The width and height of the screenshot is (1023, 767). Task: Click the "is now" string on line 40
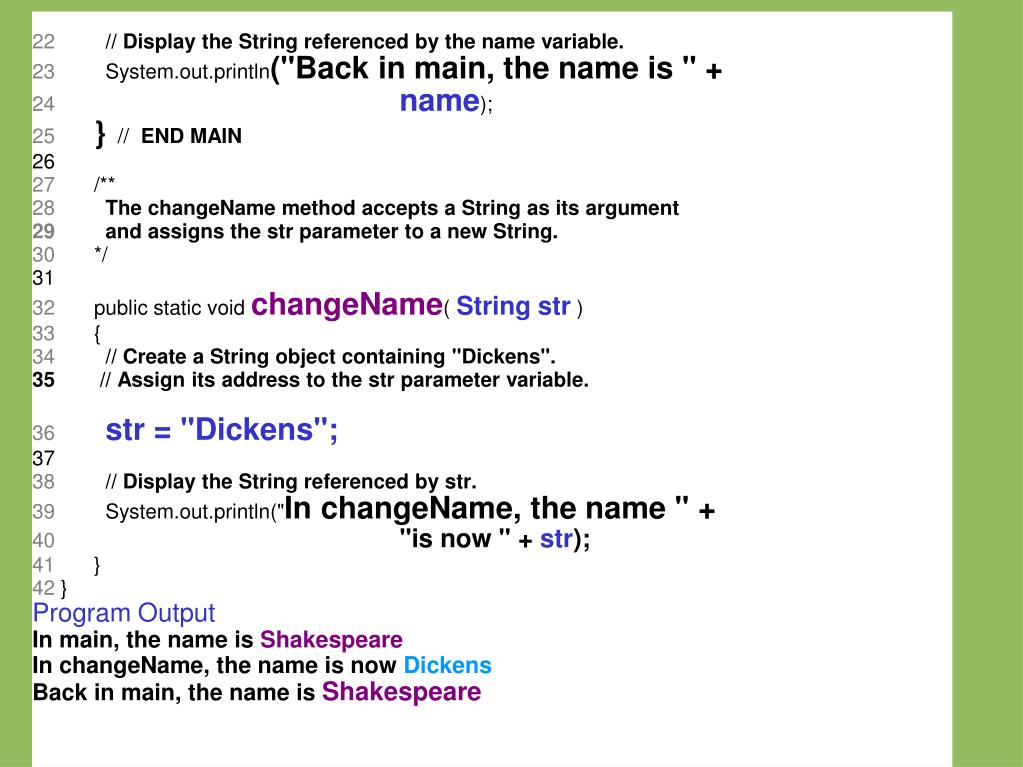tap(455, 539)
